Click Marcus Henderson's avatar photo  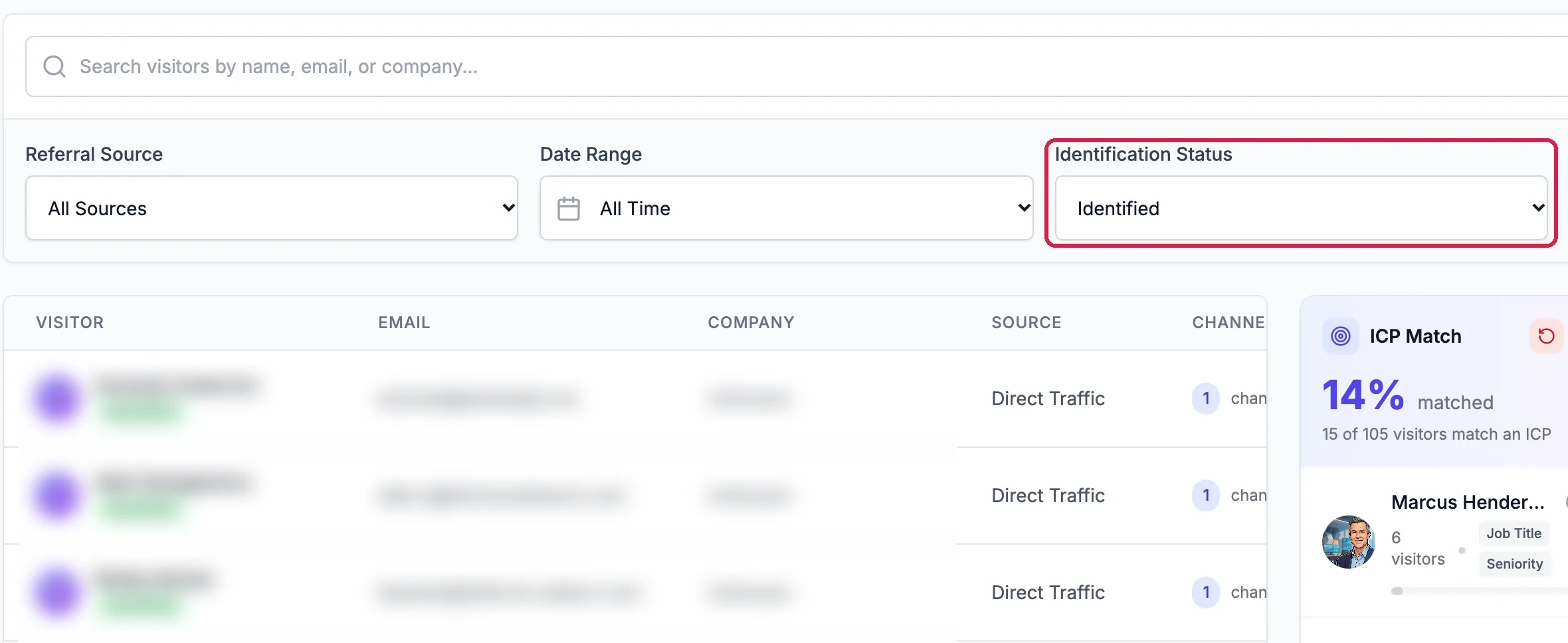1349,542
